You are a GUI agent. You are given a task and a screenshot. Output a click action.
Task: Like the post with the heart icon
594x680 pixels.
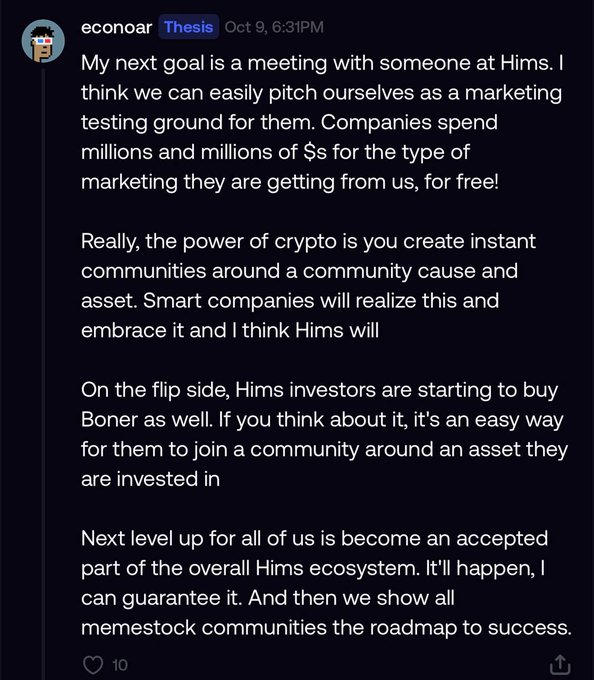click(93, 664)
